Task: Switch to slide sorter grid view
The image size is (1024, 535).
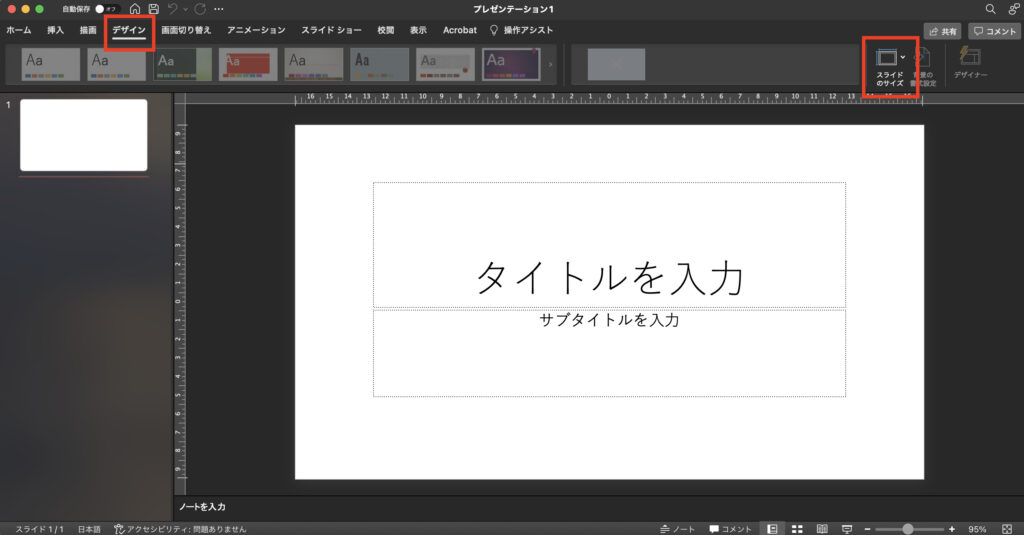Action: coord(798,528)
